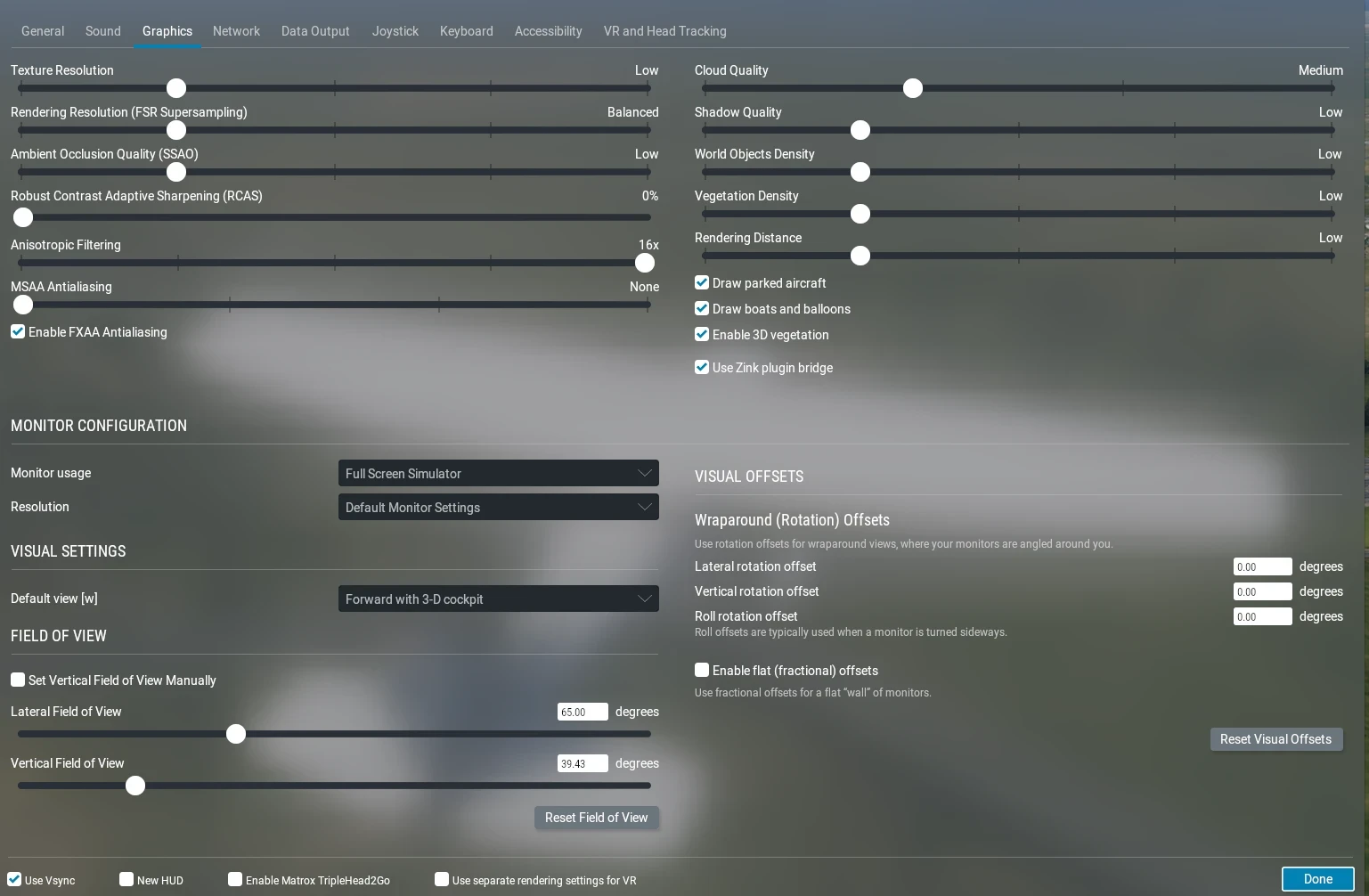Click the Lateral Field of View slider handle

pos(236,734)
